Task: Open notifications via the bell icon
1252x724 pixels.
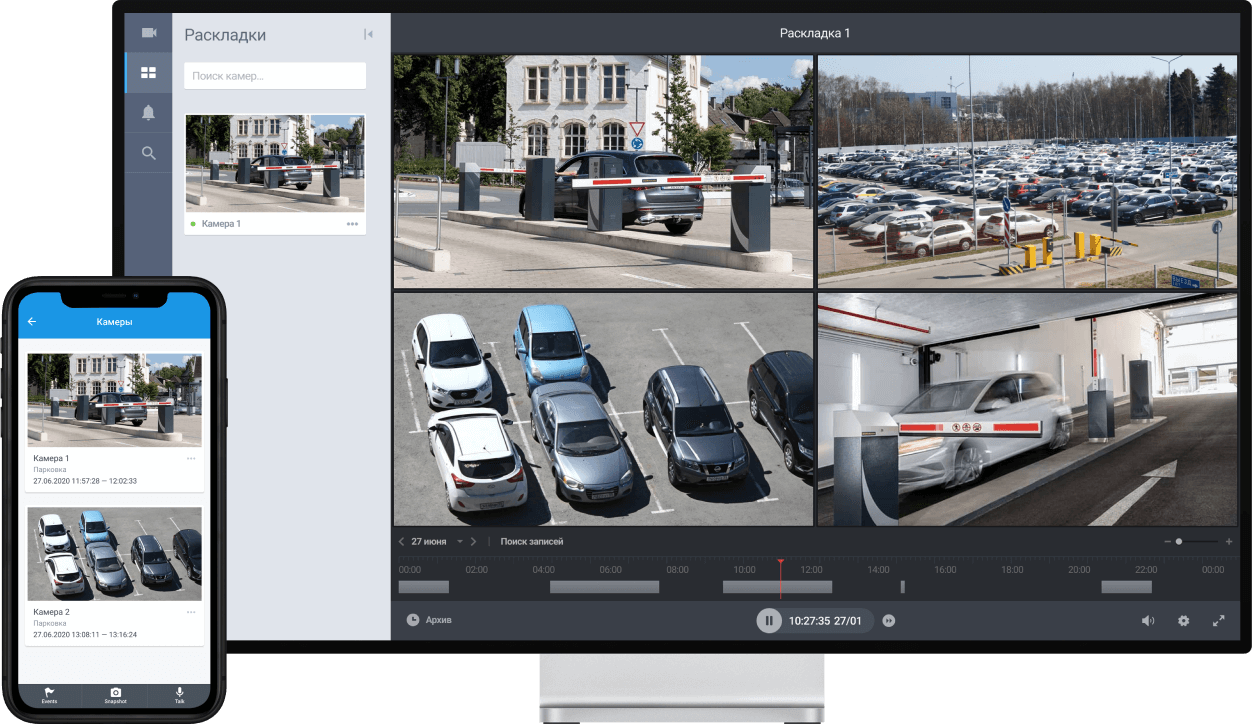Action: 149,113
